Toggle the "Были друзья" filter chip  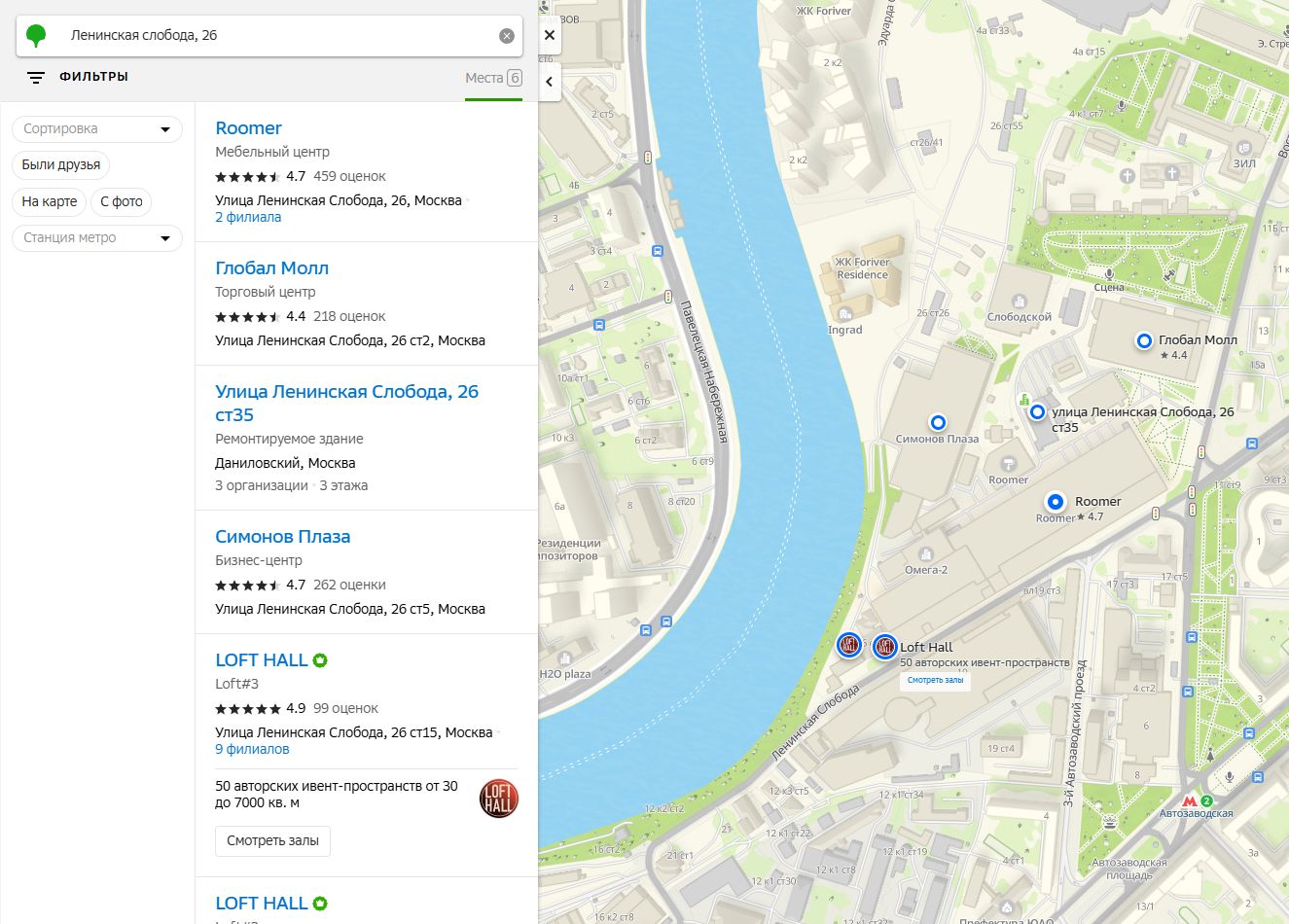(61, 165)
